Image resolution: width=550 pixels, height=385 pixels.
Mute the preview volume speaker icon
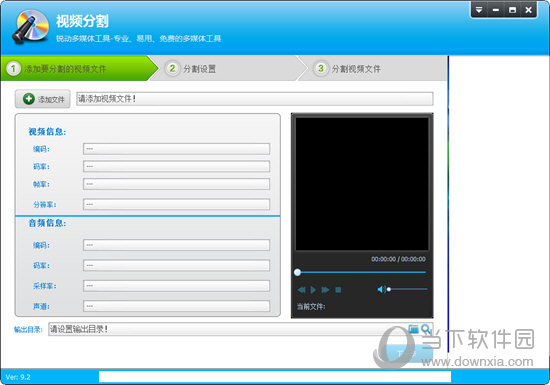point(381,289)
